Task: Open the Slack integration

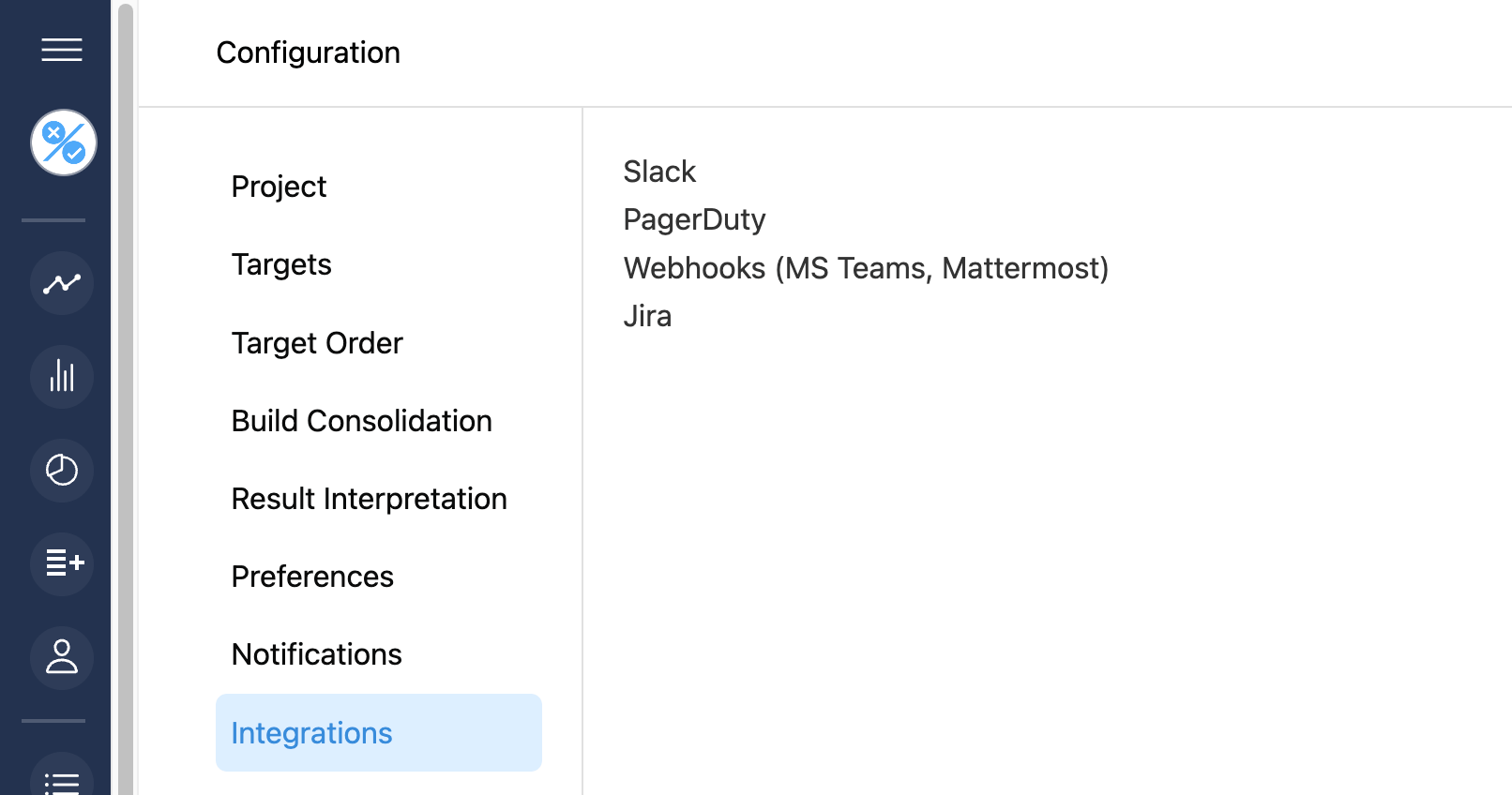Action: [659, 172]
